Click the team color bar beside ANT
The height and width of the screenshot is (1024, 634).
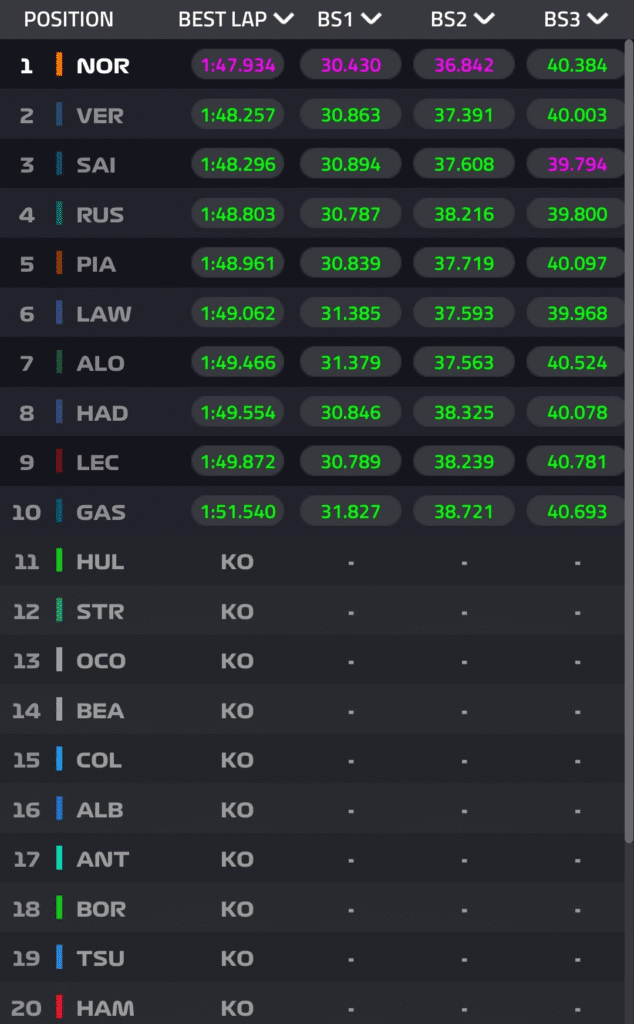(x=60, y=858)
